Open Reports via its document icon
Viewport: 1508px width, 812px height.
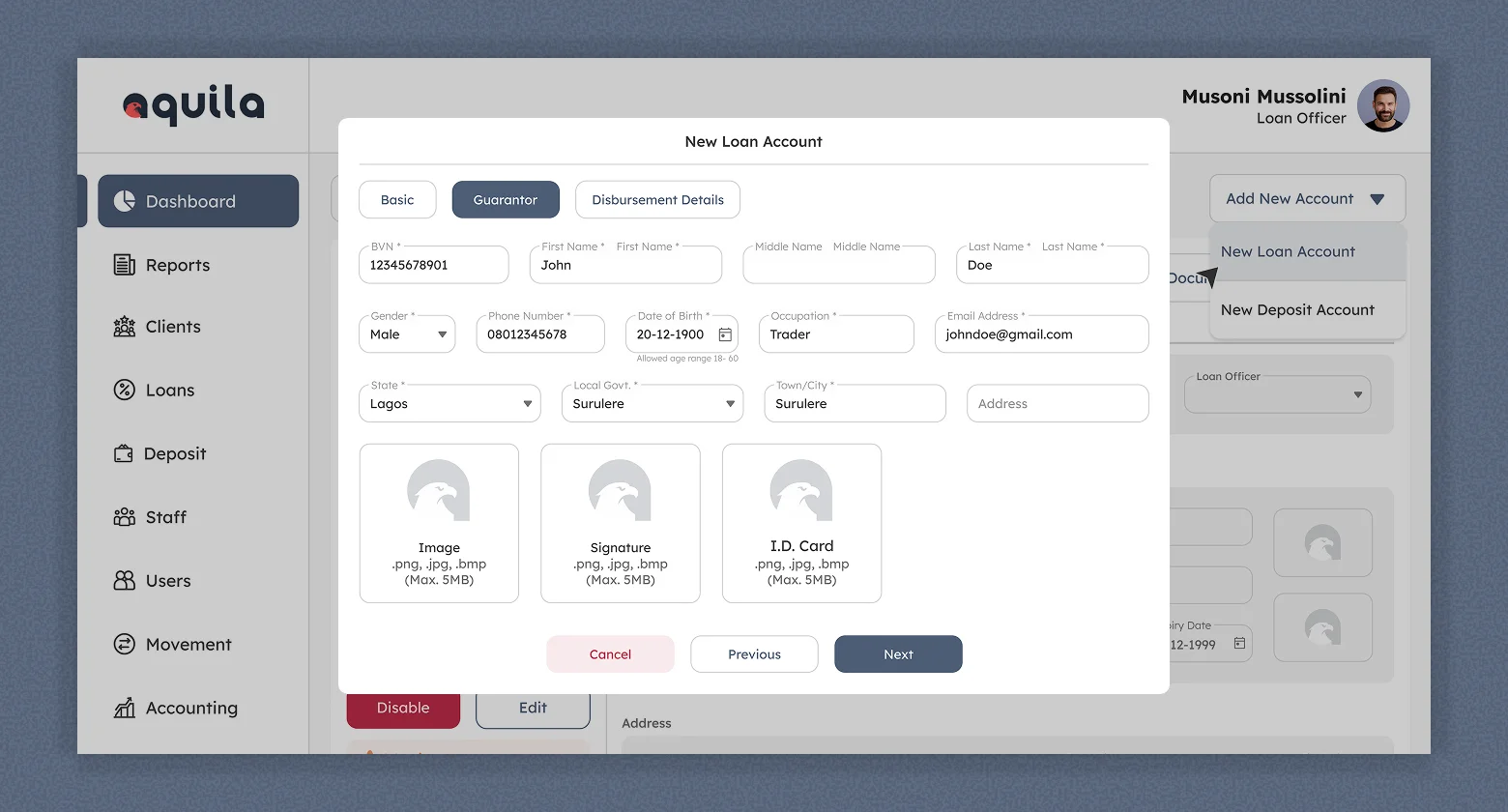tap(125, 265)
